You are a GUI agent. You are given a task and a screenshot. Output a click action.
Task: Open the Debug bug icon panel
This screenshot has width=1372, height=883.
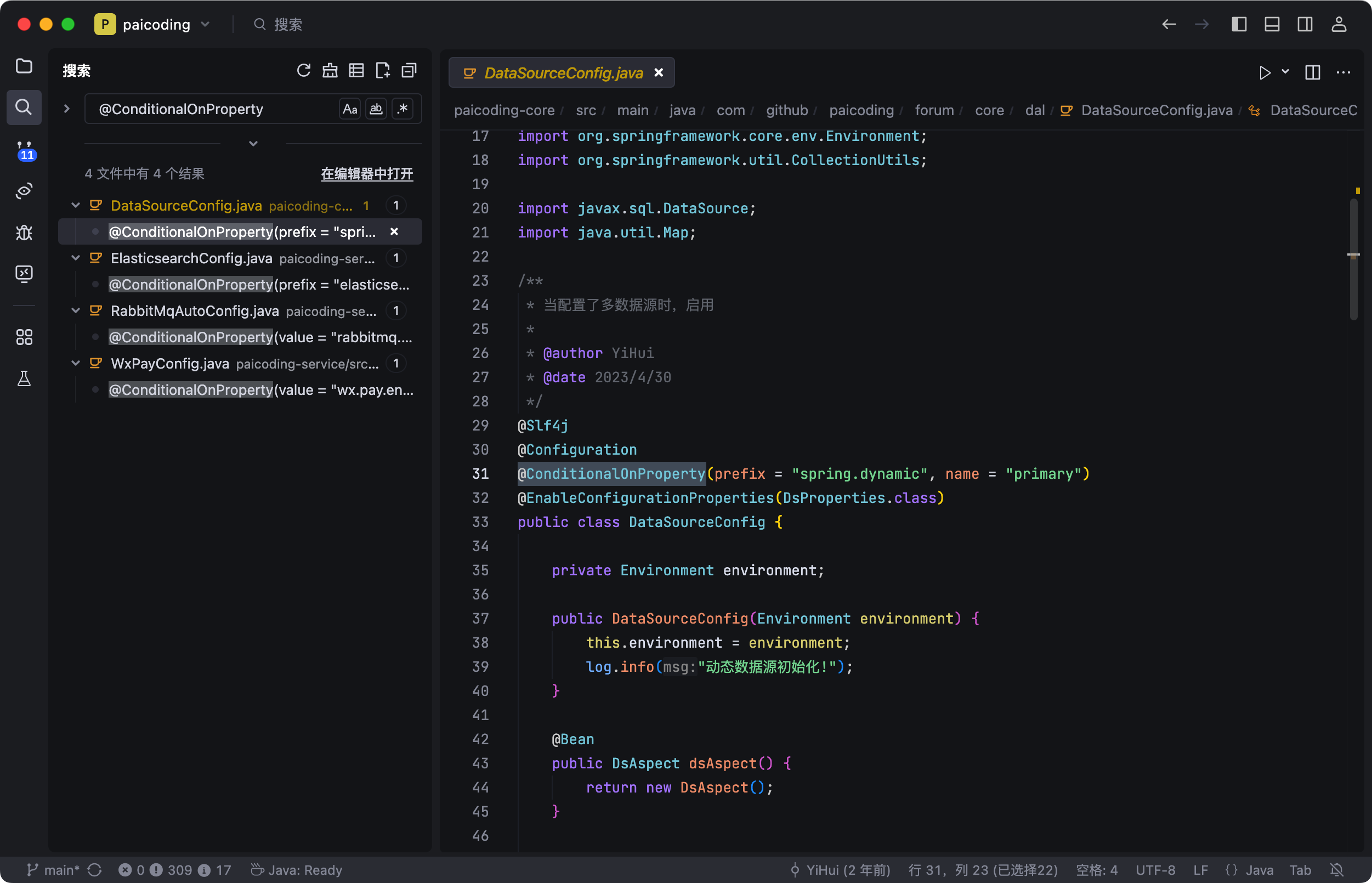pyautogui.click(x=24, y=232)
